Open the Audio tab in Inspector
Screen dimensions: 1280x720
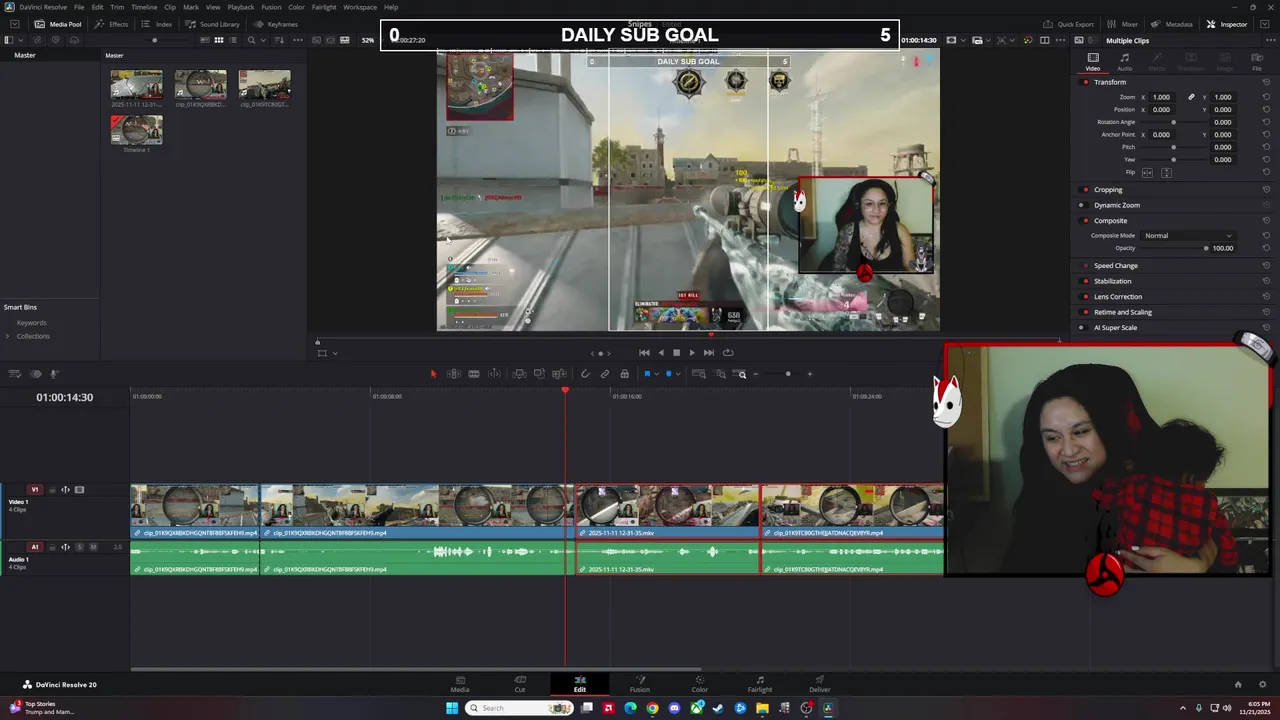1125,62
